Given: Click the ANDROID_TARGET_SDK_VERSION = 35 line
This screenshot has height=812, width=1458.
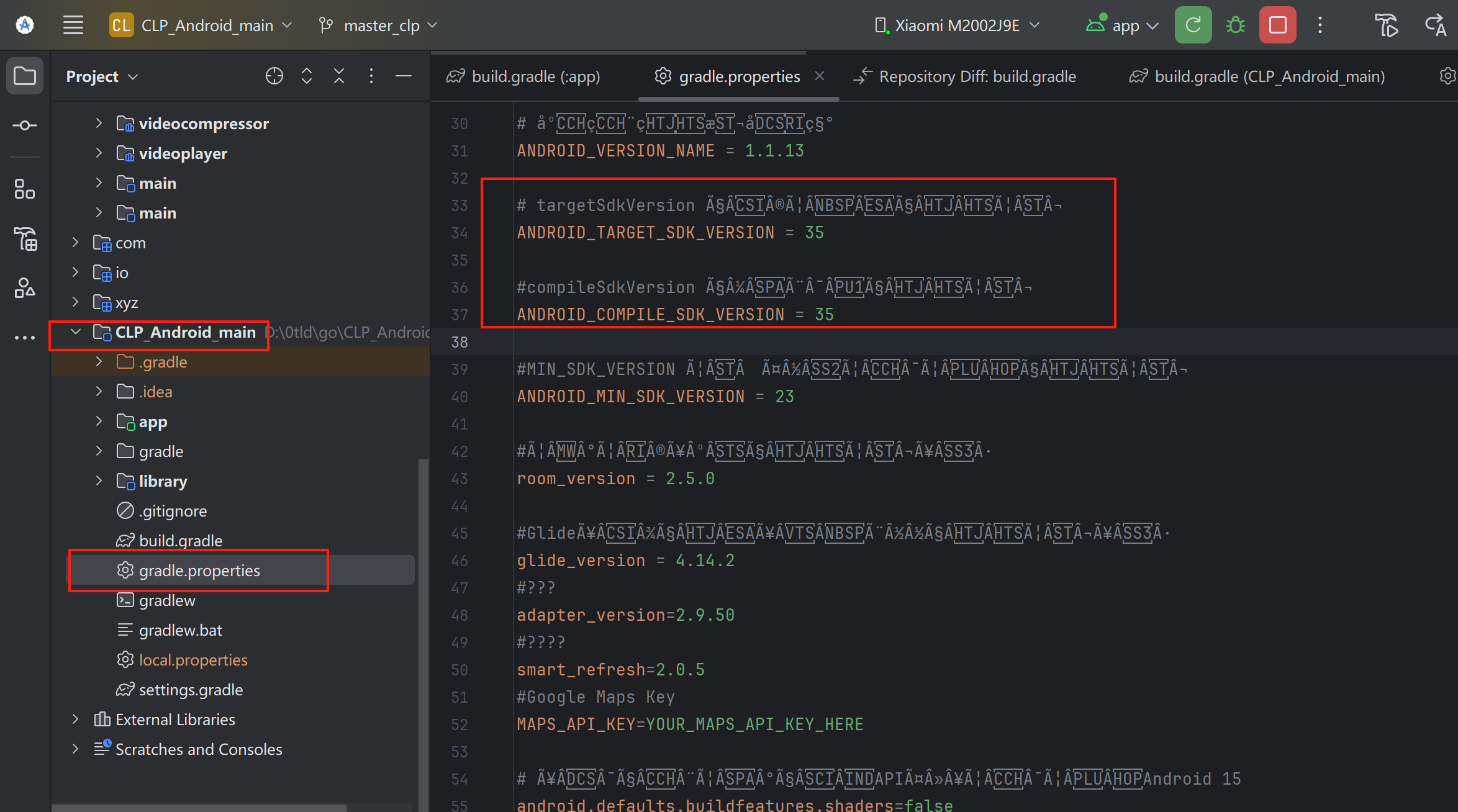Looking at the screenshot, I should pos(670,233).
